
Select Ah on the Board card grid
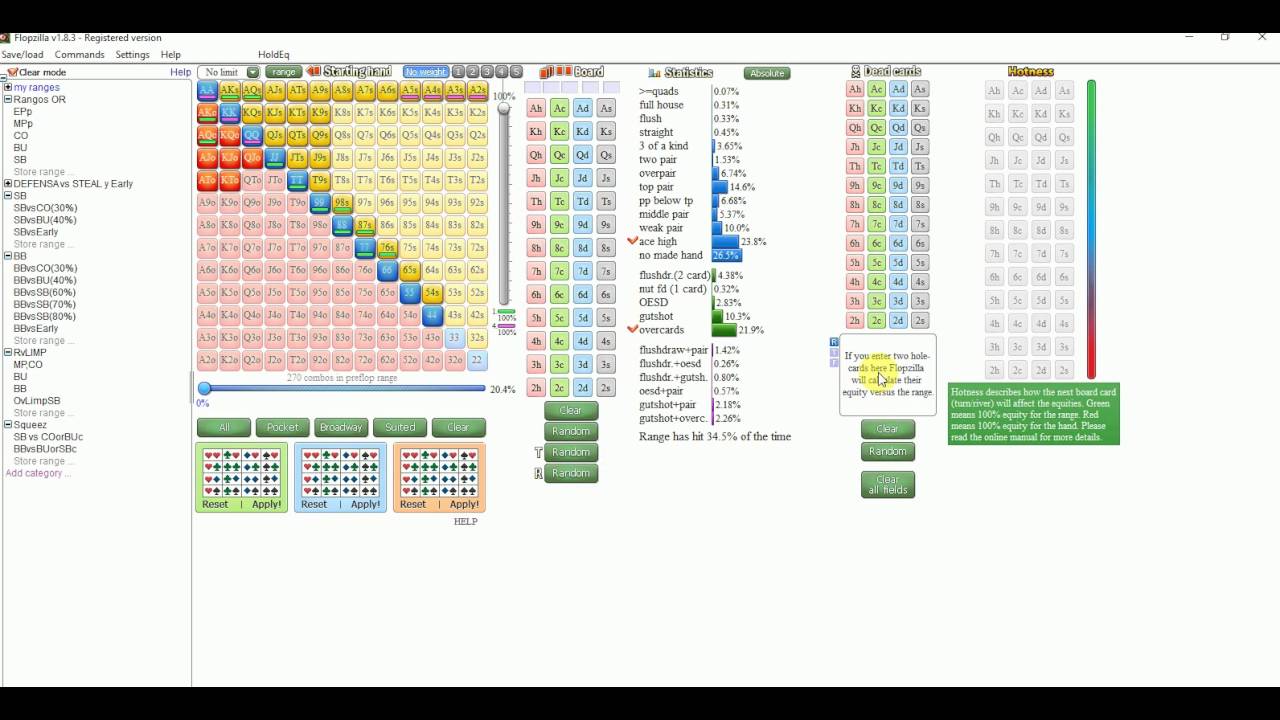pyautogui.click(x=536, y=108)
